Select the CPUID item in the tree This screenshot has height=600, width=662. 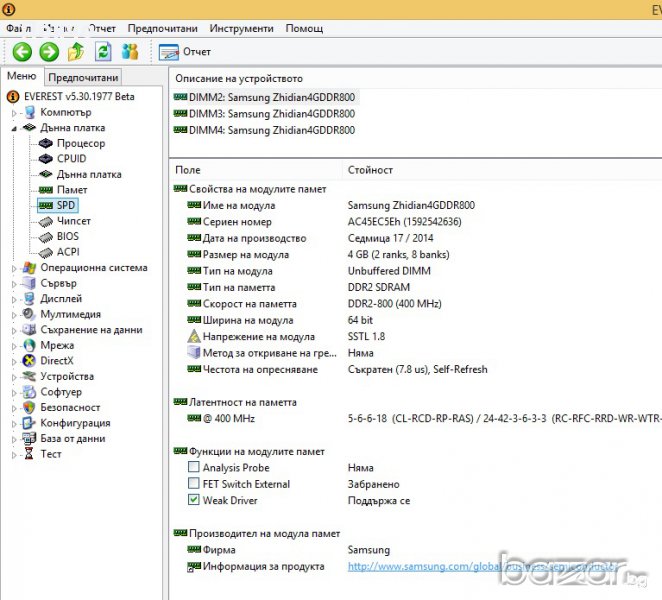(x=71, y=158)
